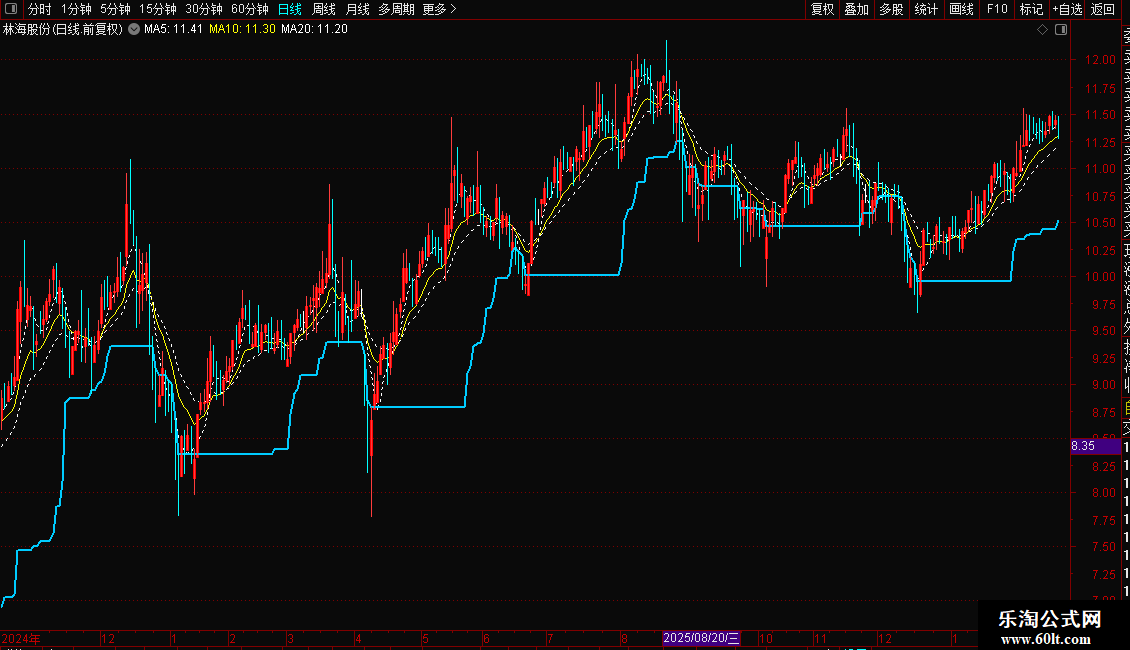
Task: Click the 叠加 overlay button
Action: pos(857,9)
